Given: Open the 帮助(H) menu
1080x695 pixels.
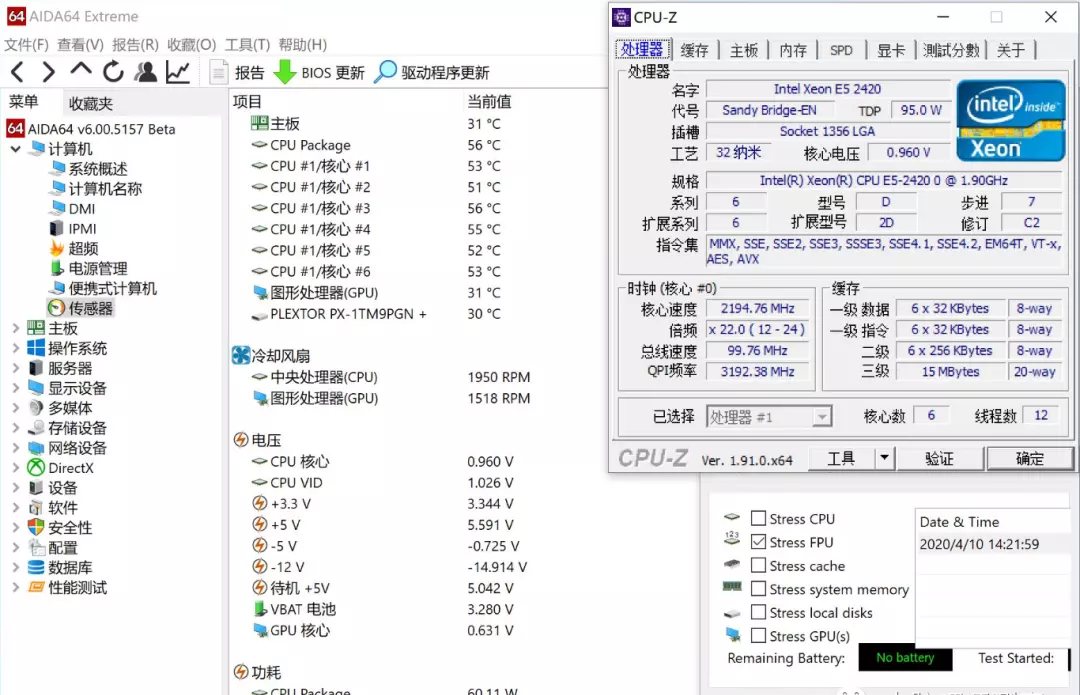Looking at the screenshot, I should point(302,45).
